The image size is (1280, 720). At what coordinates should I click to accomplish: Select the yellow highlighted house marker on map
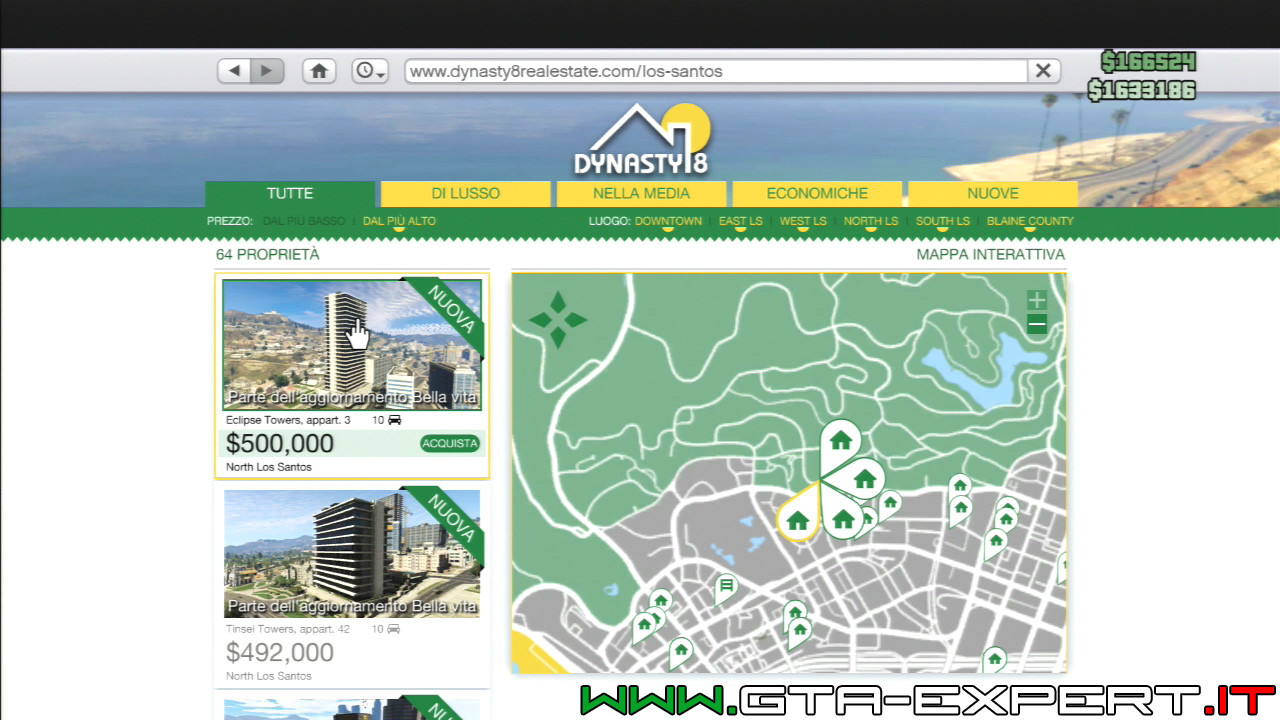[797, 518]
